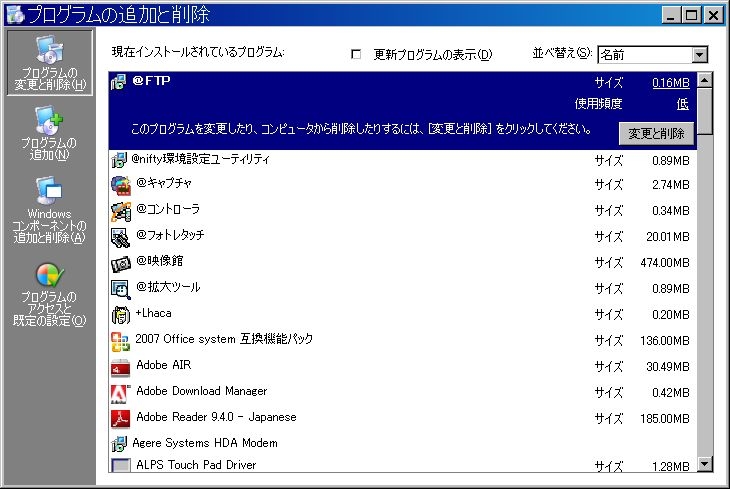Screen dimensions: 730x489
Task: Select the @コントローラ entry
Action: (x=403, y=211)
